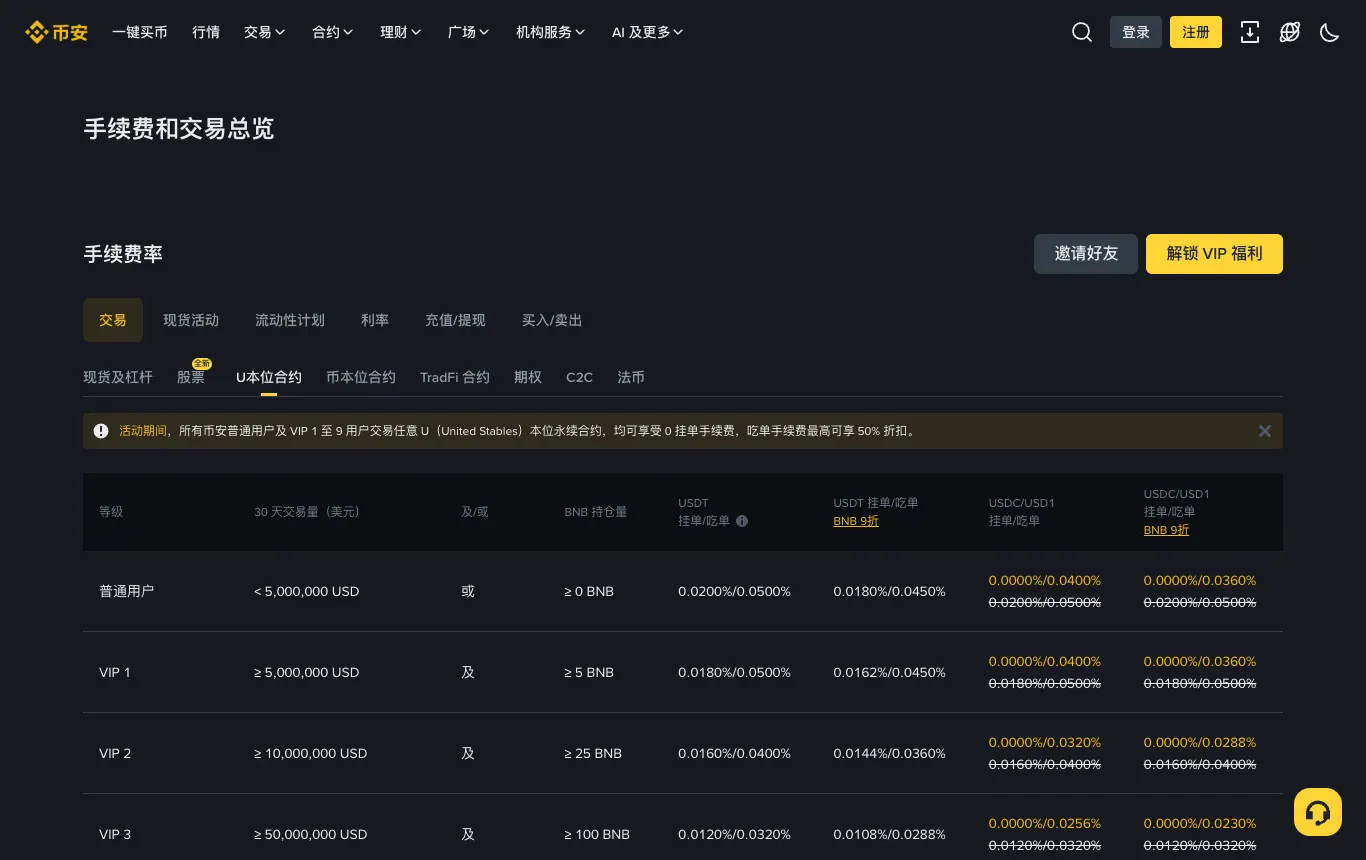
Task: Expand the AI 及更多 dropdown
Action: point(648,32)
